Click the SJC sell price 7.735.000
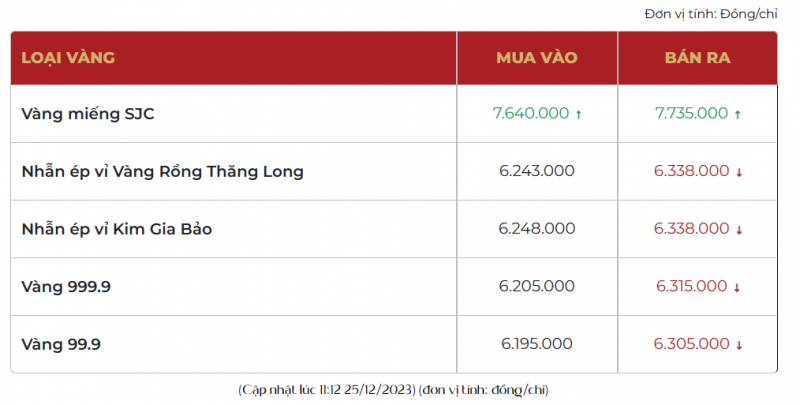This screenshot has height=405, width=800. [691, 114]
